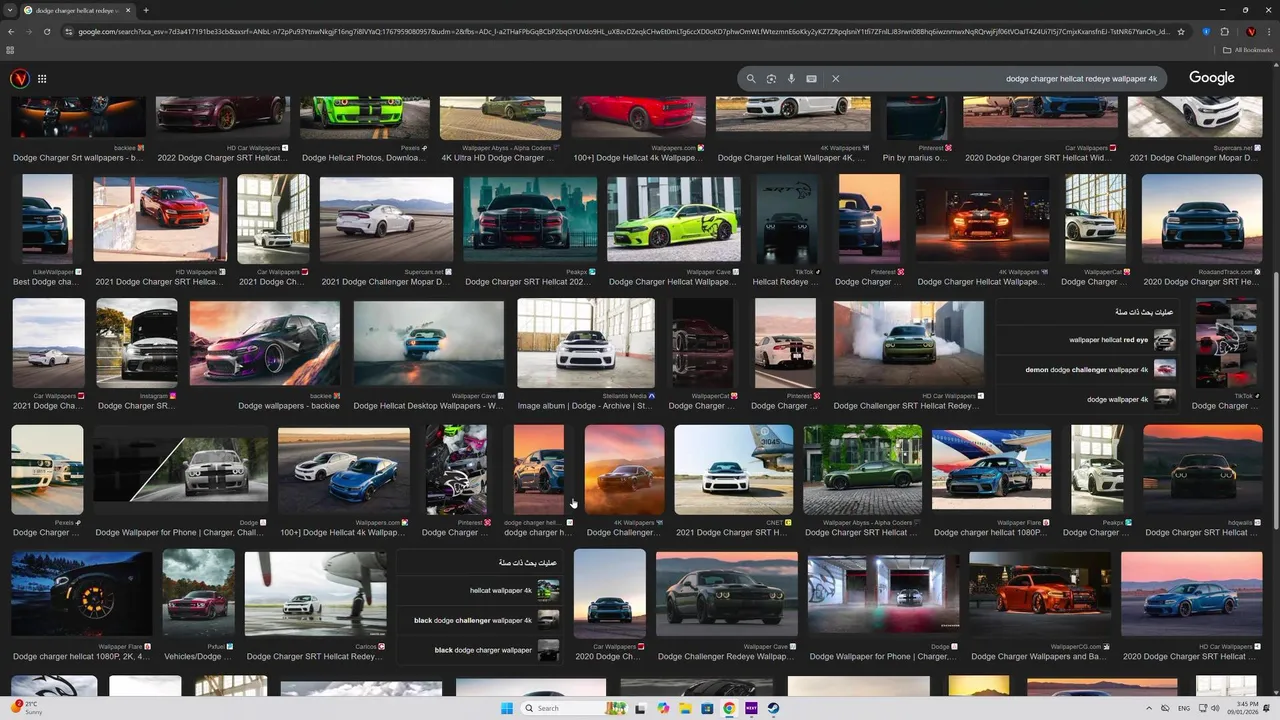Image resolution: width=1280 pixels, height=720 pixels.
Task: Click the address bar URL
Action: [623, 31]
